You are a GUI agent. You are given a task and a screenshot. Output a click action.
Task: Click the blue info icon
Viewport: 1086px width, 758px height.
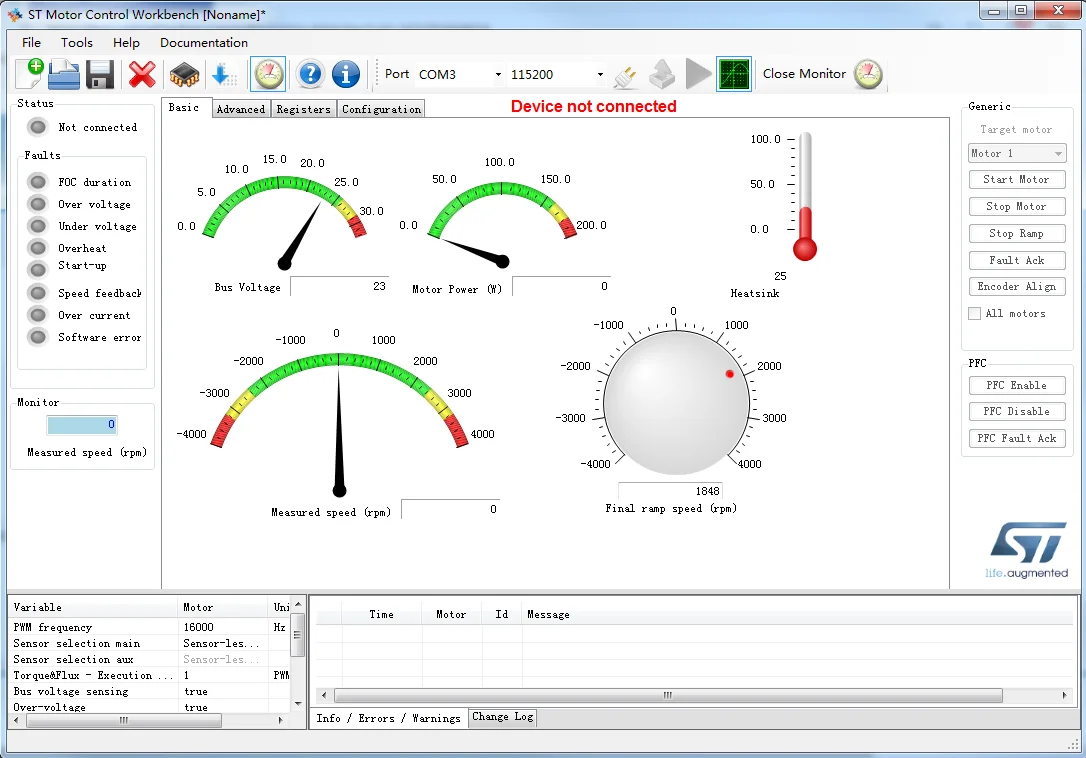click(346, 74)
